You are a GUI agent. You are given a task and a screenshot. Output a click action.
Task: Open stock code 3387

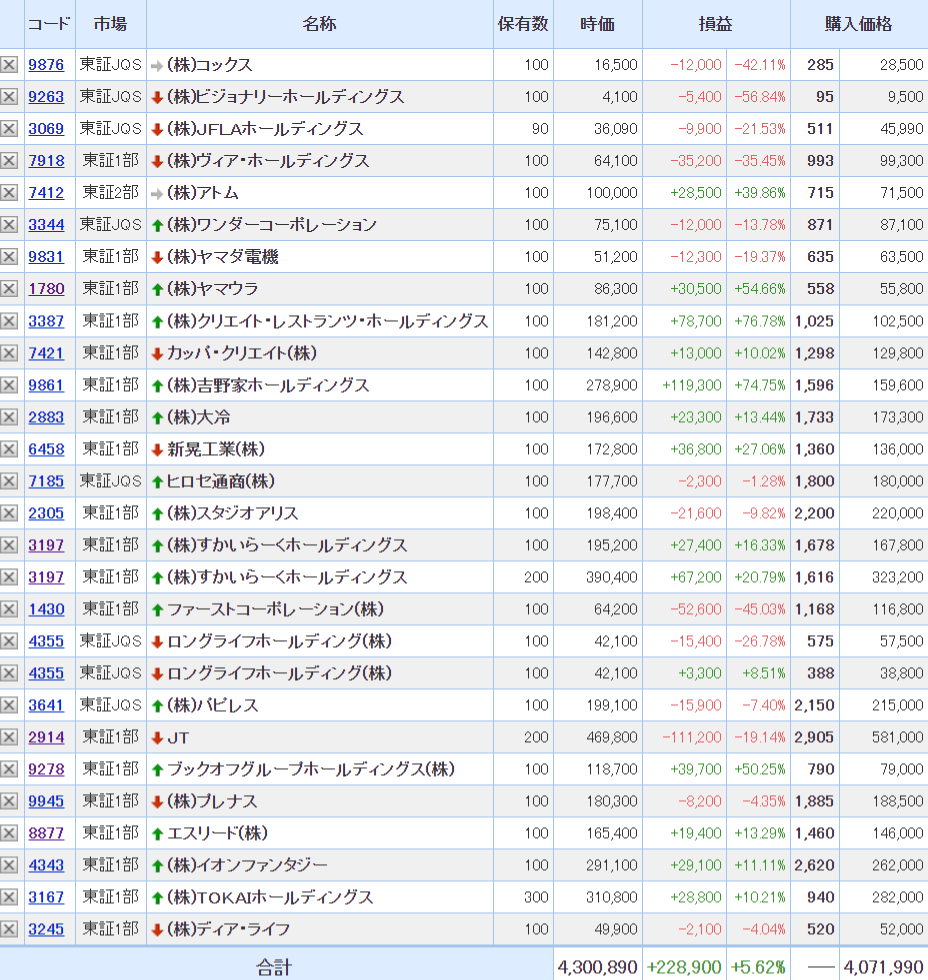click(x=46, y=321)
